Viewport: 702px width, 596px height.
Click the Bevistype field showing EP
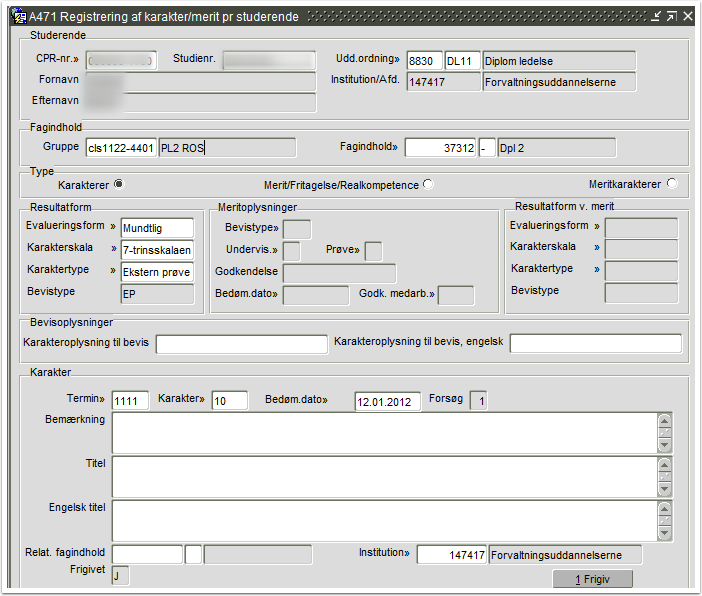[x=157, y=294]
